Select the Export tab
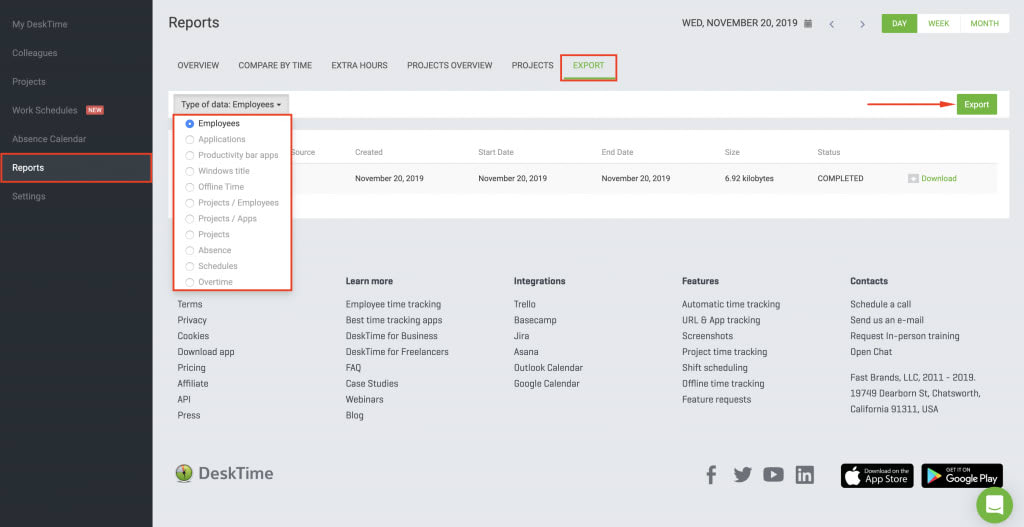The height and width of the screenshot is (527, 1024). (x=588, y=65)
